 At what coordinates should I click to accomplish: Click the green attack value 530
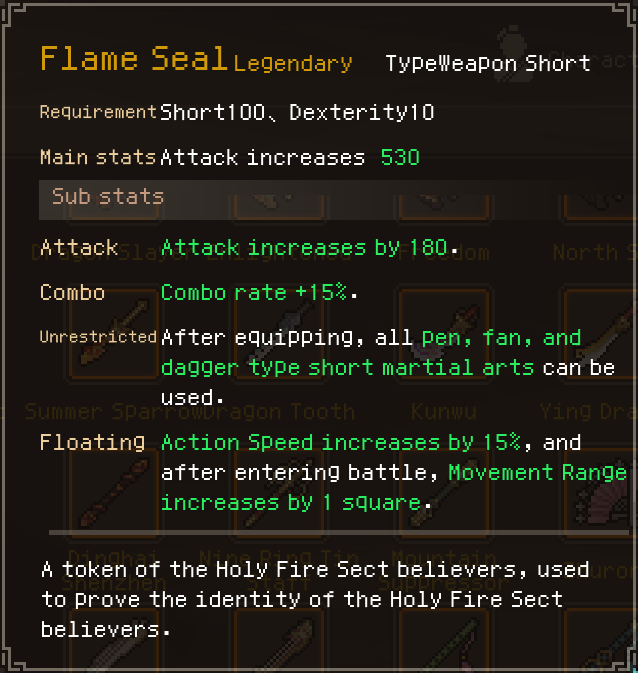[x=400, y=158]
